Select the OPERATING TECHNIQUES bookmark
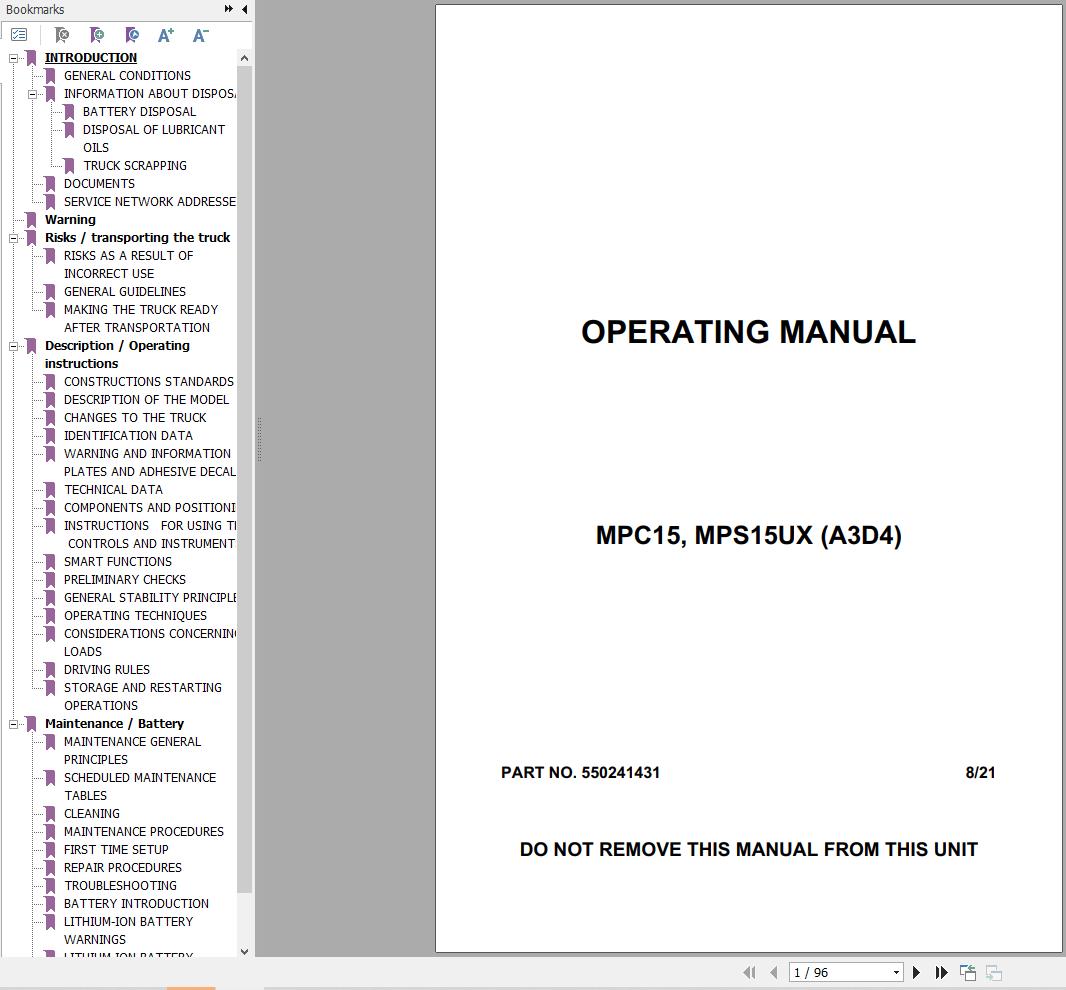The width and height of the screenshot is (1066, 990). (x=135, y=616)
